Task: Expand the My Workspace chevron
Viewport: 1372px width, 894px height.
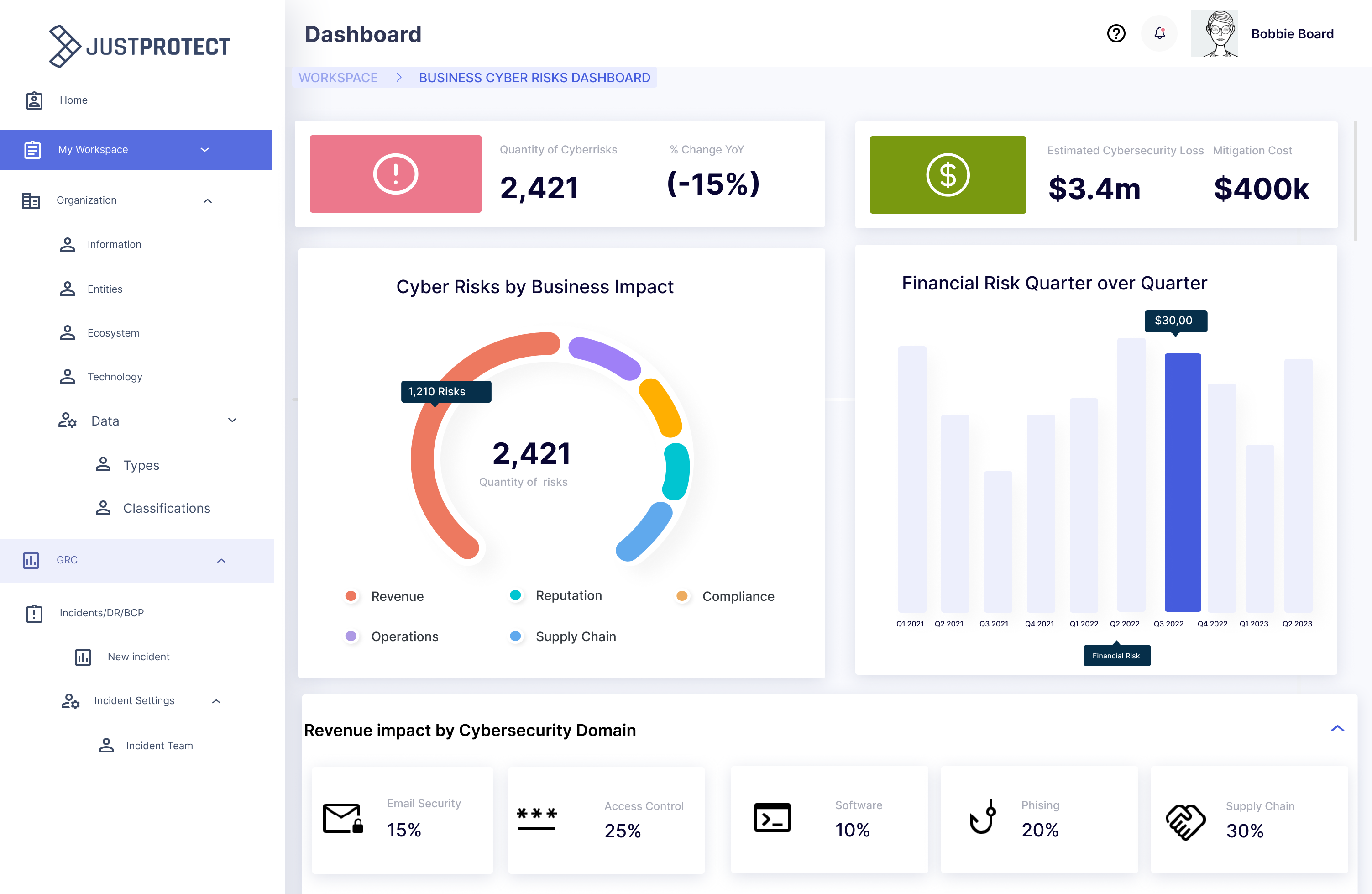Action: pos(205,150)
